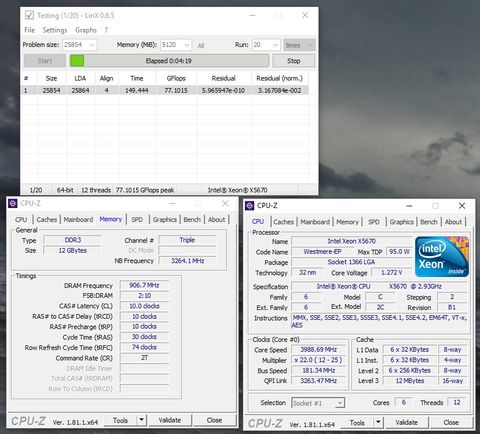The image size is (480, 434).
Task: Click the greyed Start button in LinX
Action: pos(45,61)
